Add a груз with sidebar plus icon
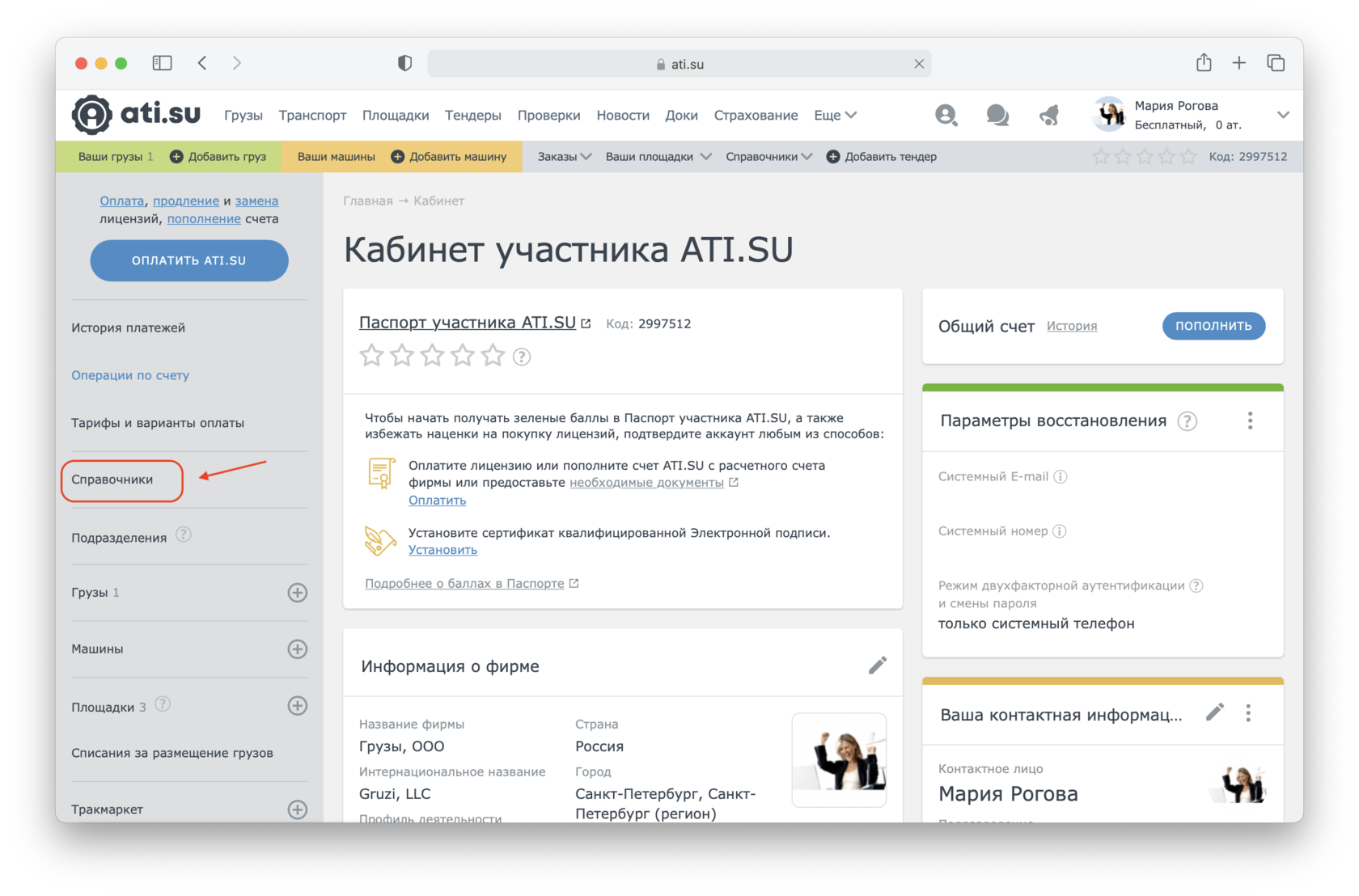This screenshot has height=896, width=1359. pos(298,593)
